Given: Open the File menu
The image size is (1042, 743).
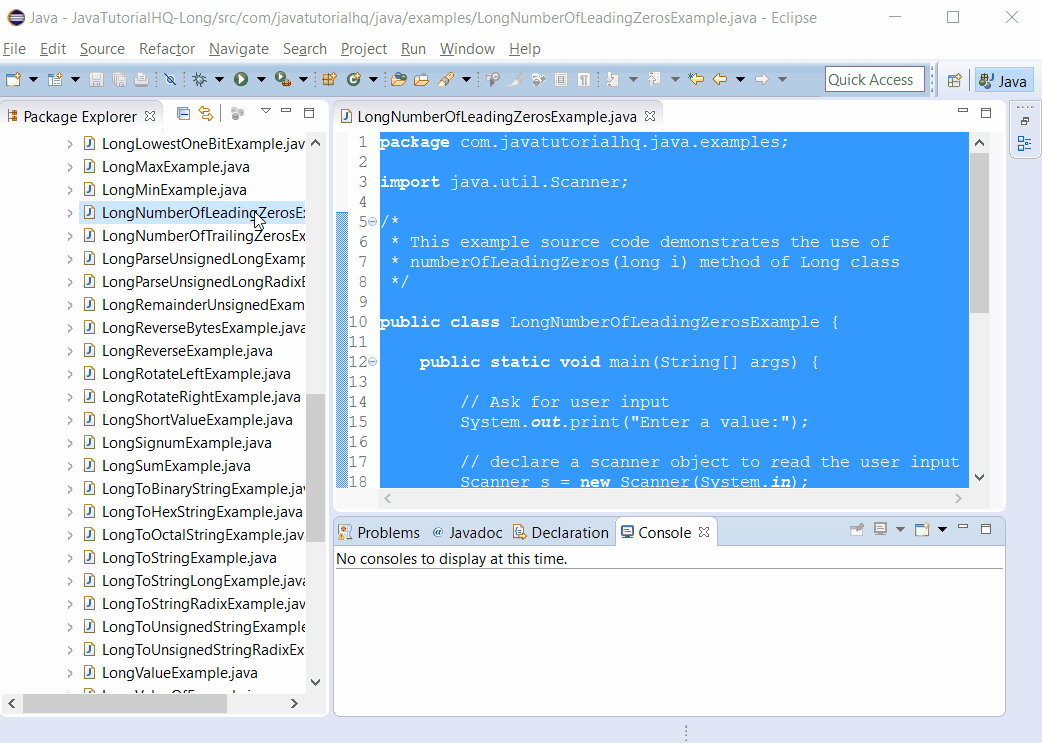Looking at the screenshot, I should pyautogui.click(x=15, y=49).
